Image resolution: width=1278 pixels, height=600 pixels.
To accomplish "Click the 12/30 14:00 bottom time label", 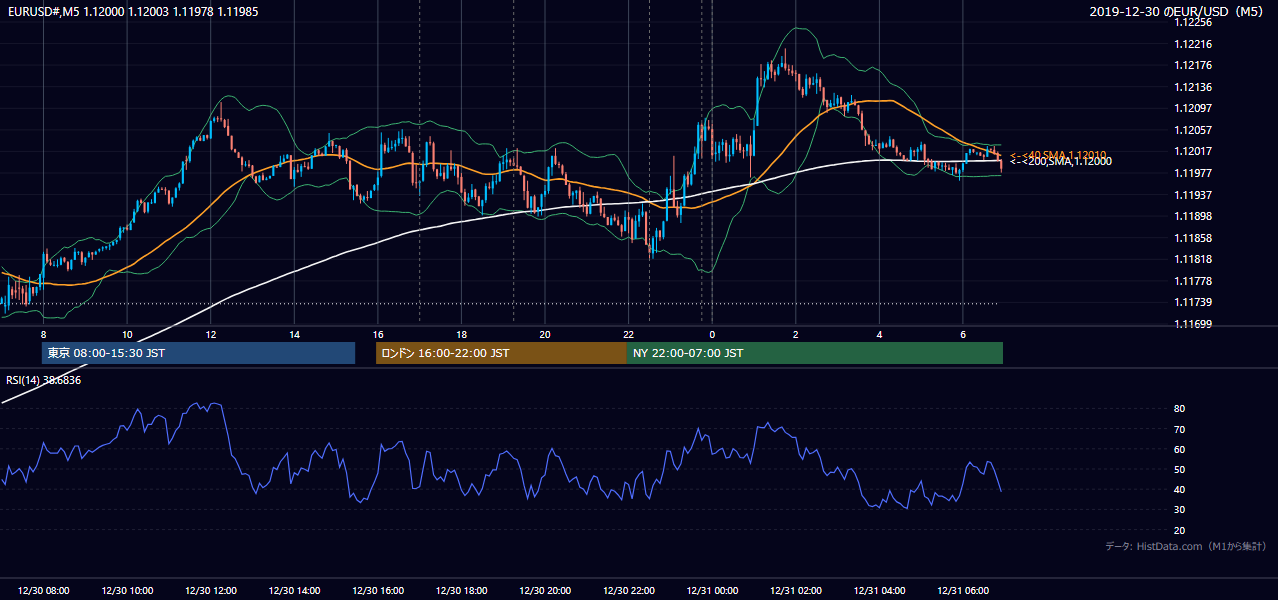I will tap(294, 591).
